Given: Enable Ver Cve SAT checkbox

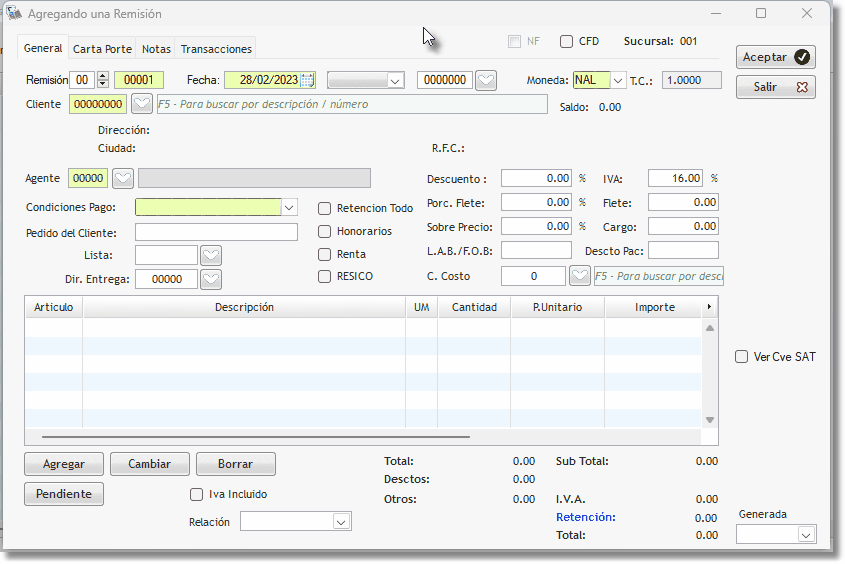Looking at the screenshot, I should [x=742, y=357].
